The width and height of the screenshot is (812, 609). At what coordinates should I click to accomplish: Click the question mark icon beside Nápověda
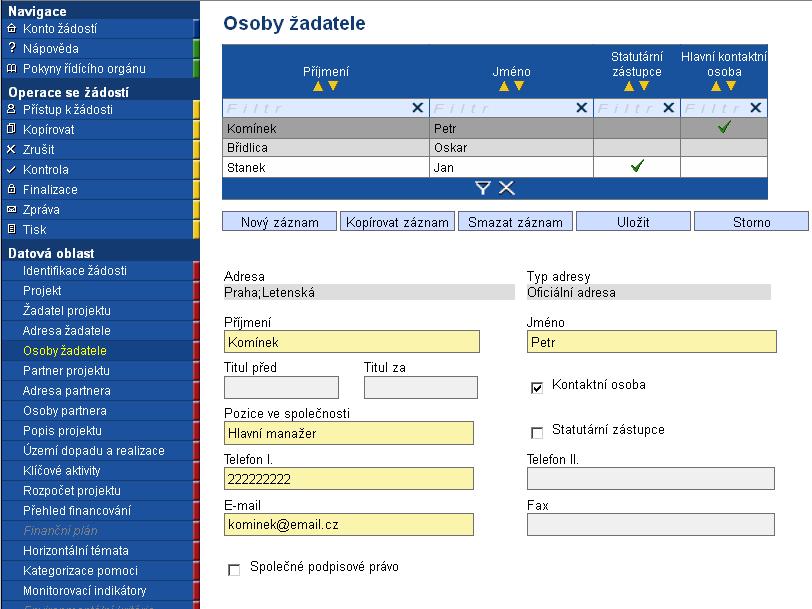point(12,48)
